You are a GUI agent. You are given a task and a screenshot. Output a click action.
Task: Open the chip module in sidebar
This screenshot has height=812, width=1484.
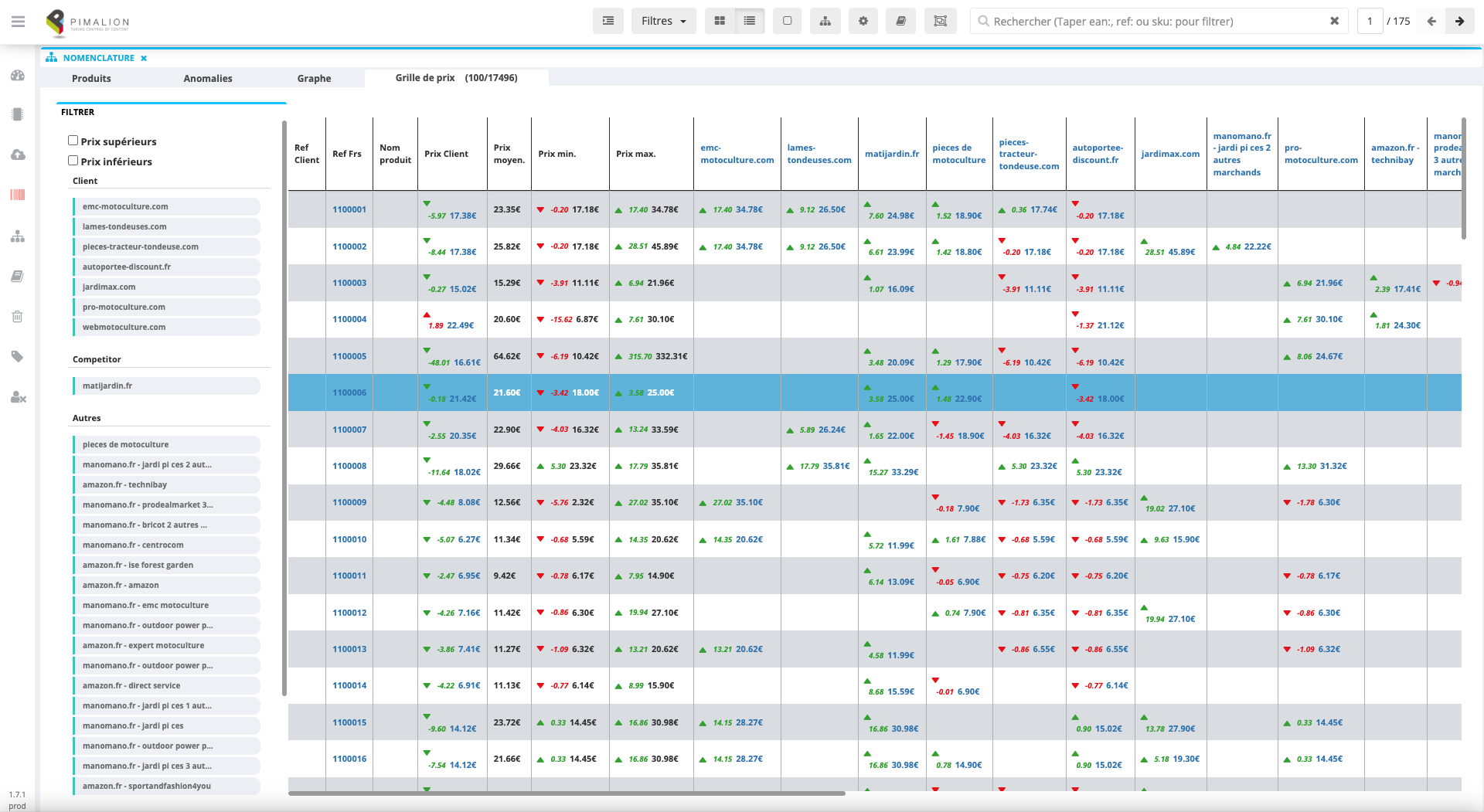click(x=18, y=114)
